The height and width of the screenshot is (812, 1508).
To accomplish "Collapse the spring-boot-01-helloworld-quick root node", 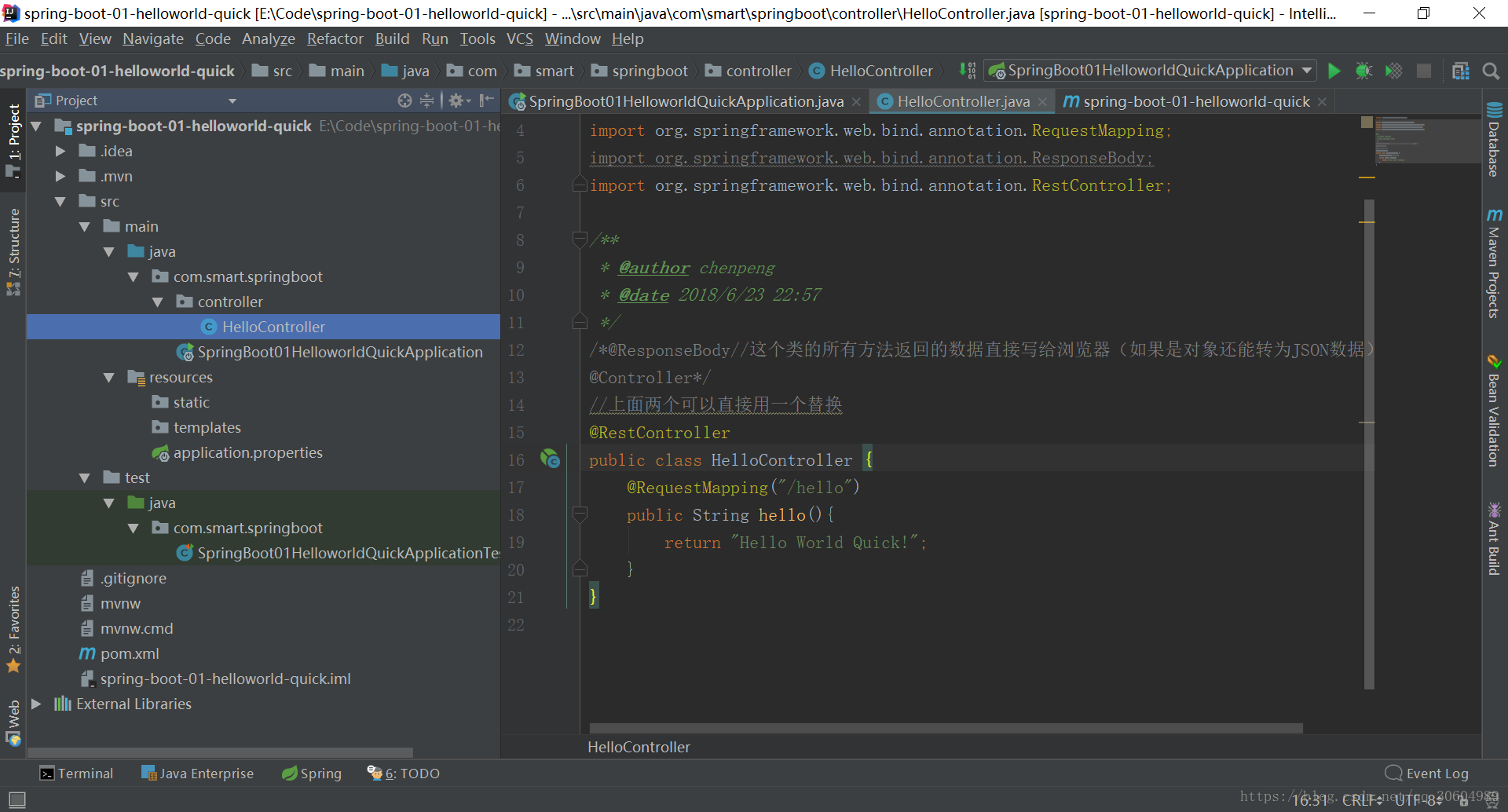I will pos(36,126).
